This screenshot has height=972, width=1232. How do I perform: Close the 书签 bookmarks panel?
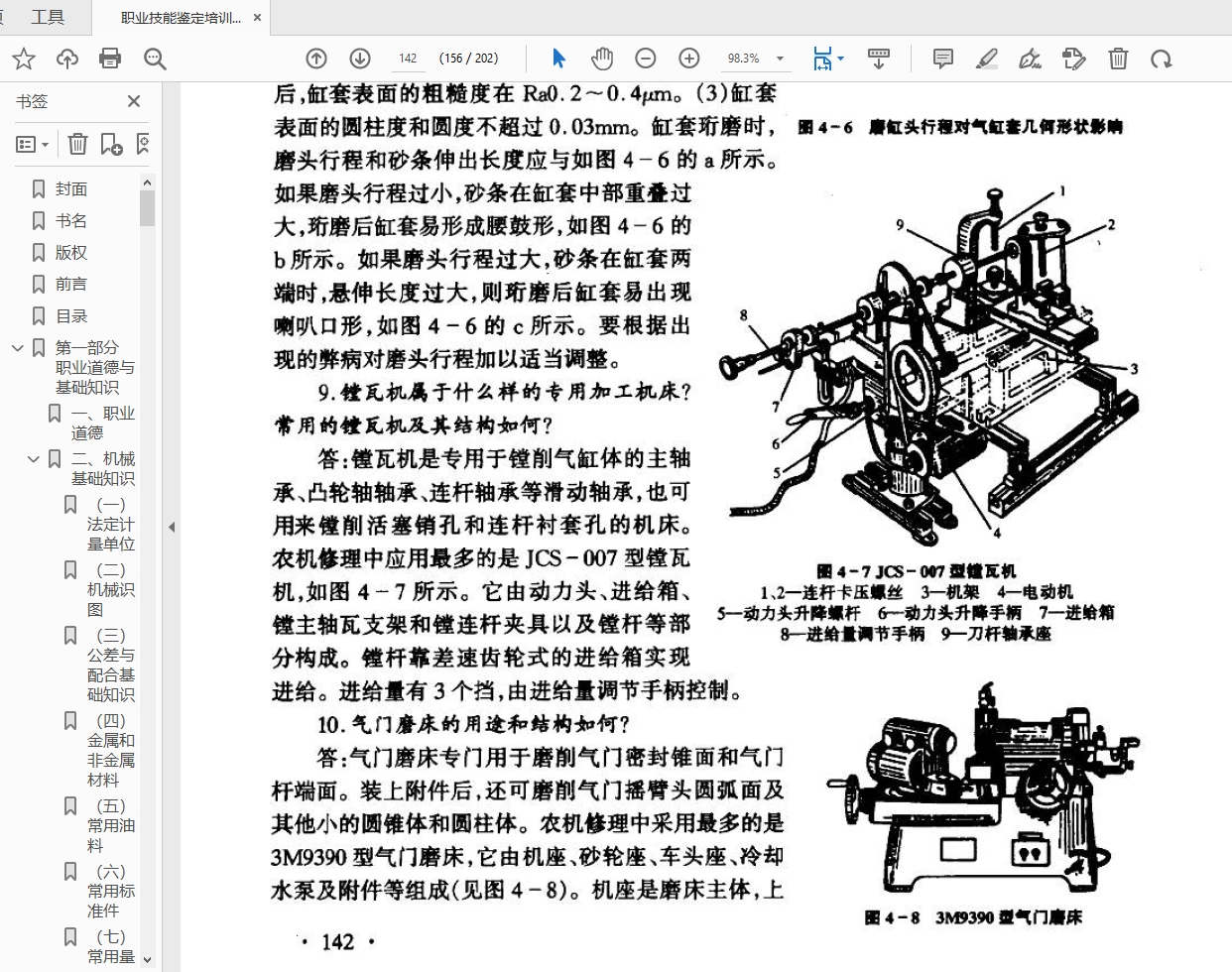134,101
